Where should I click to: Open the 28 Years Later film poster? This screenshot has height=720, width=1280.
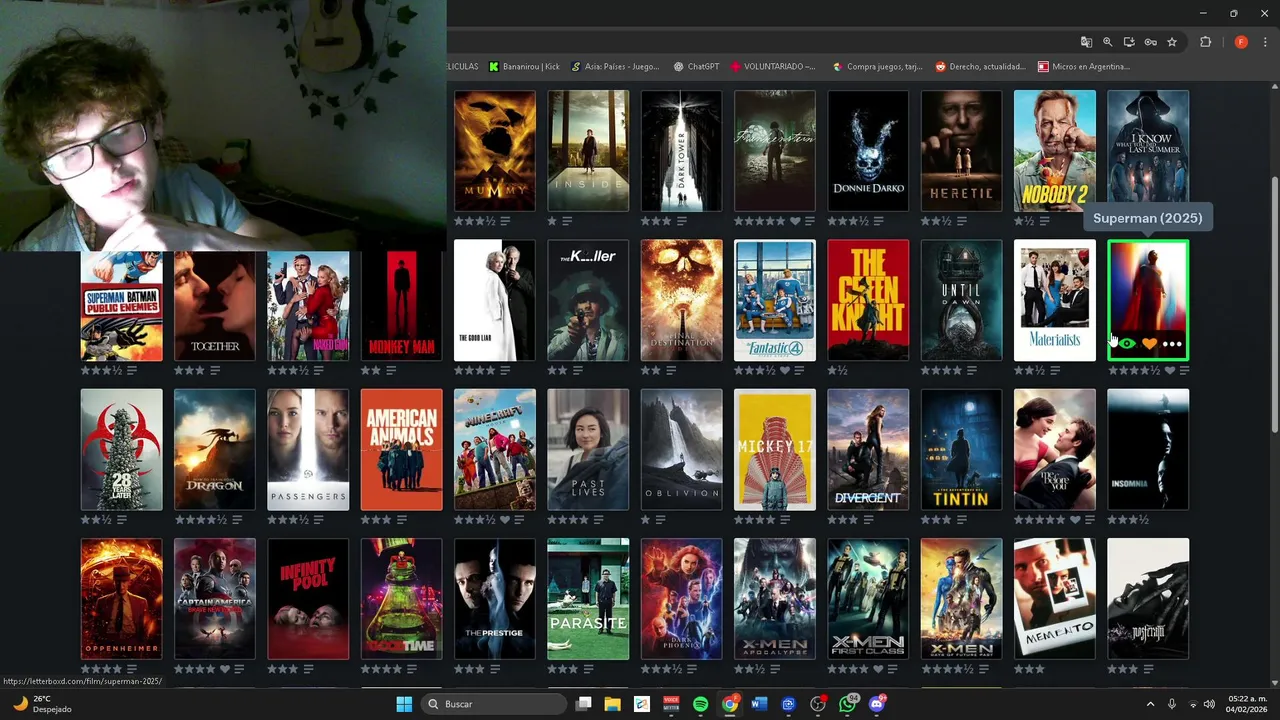[x=121, y=450]
